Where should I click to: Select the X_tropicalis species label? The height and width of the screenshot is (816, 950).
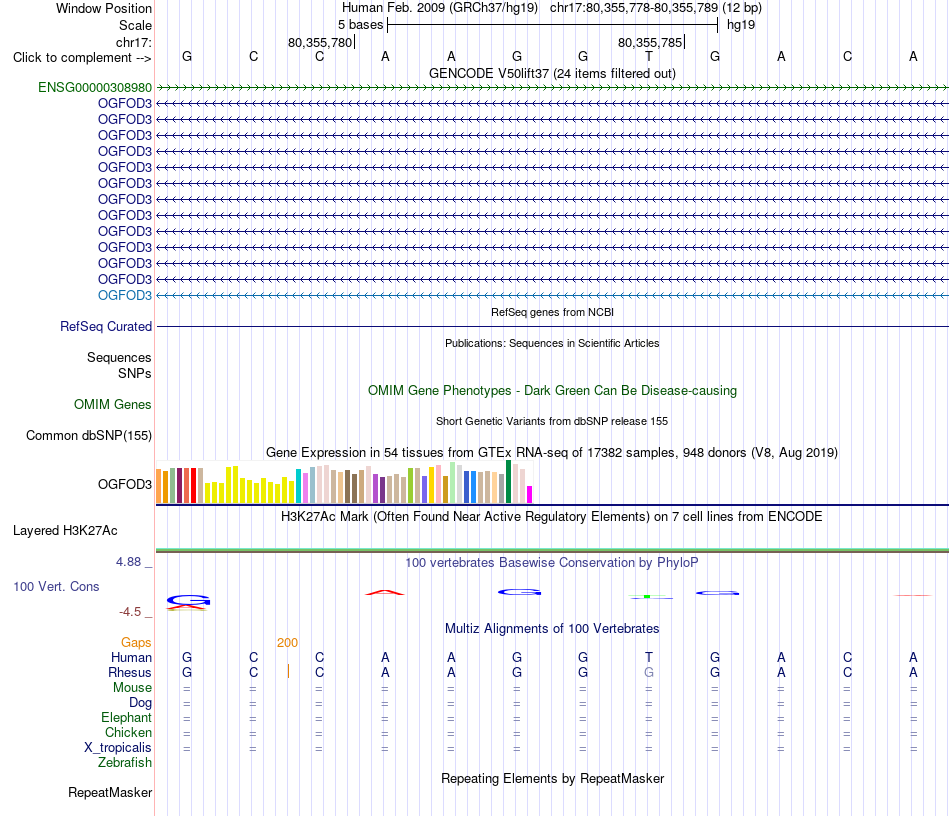click(x=118, y=748)
